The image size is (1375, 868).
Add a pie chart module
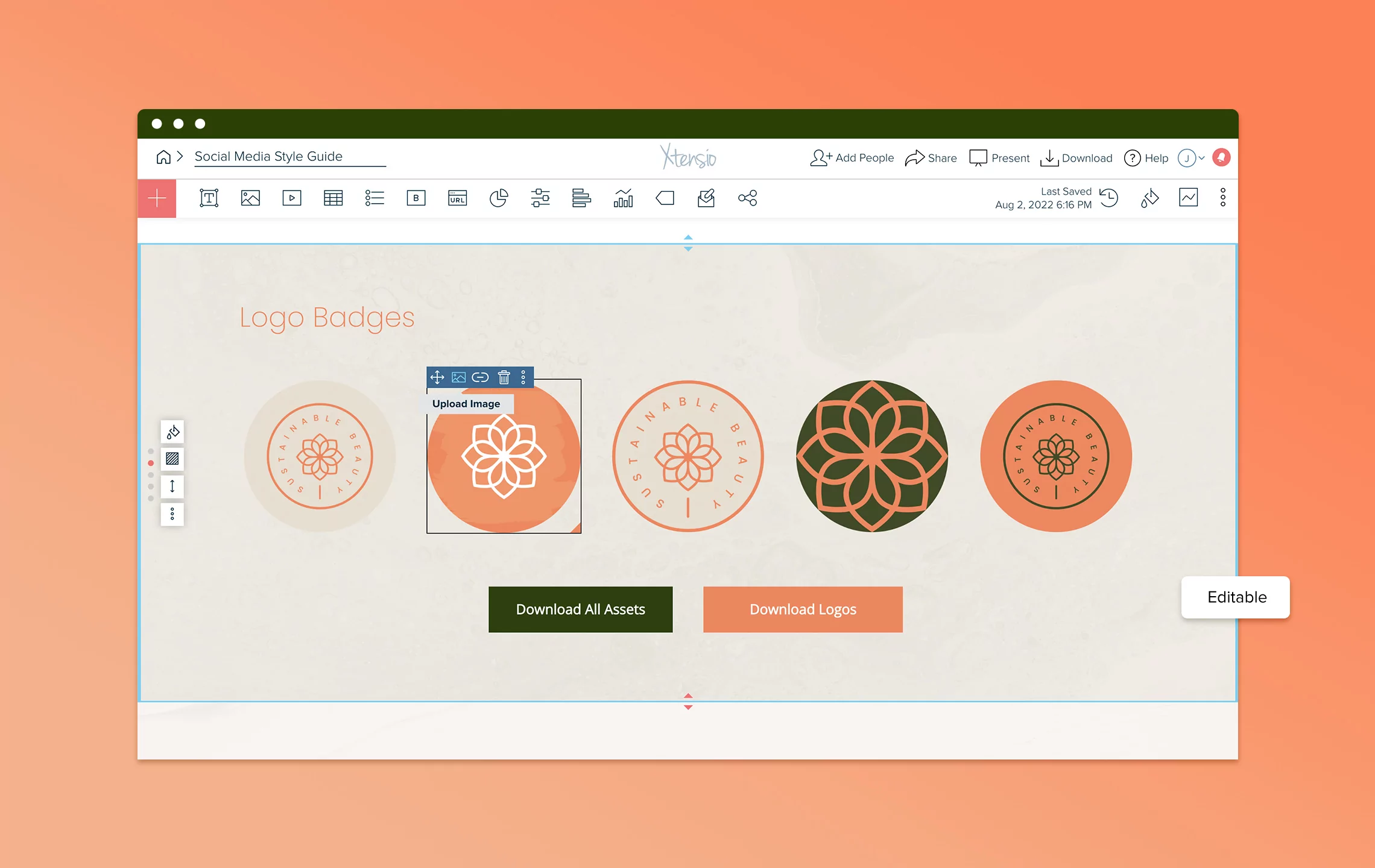pos(499,198)
